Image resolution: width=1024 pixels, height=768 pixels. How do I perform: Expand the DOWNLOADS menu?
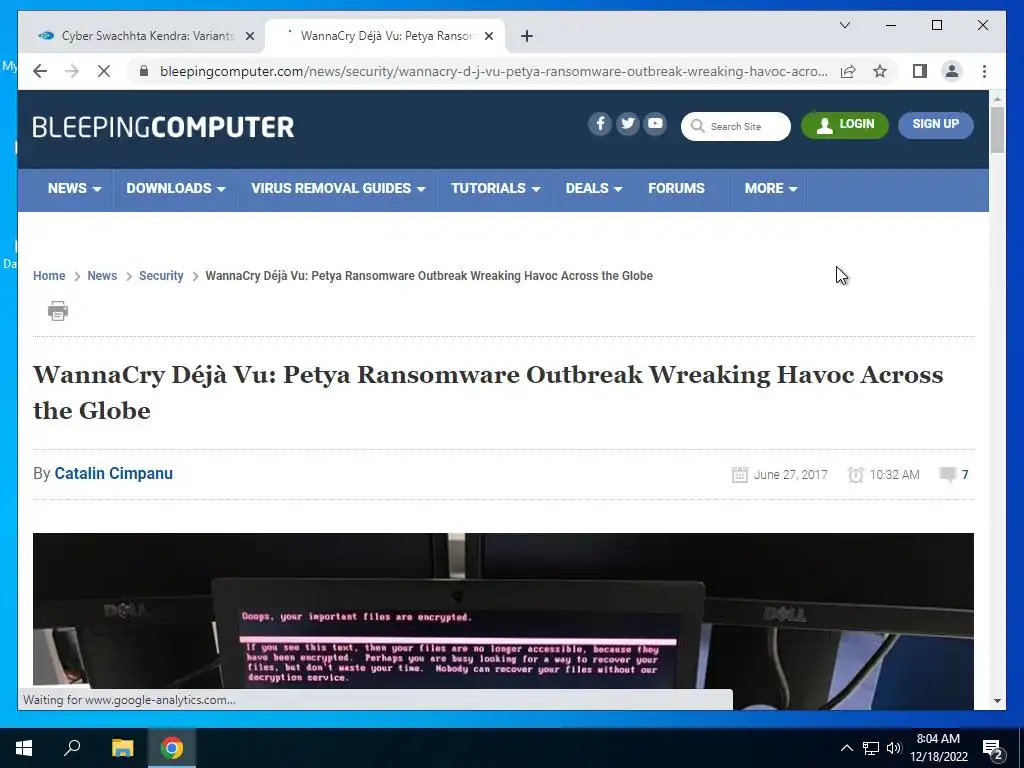pyautogui.click(x=175, y=189)
